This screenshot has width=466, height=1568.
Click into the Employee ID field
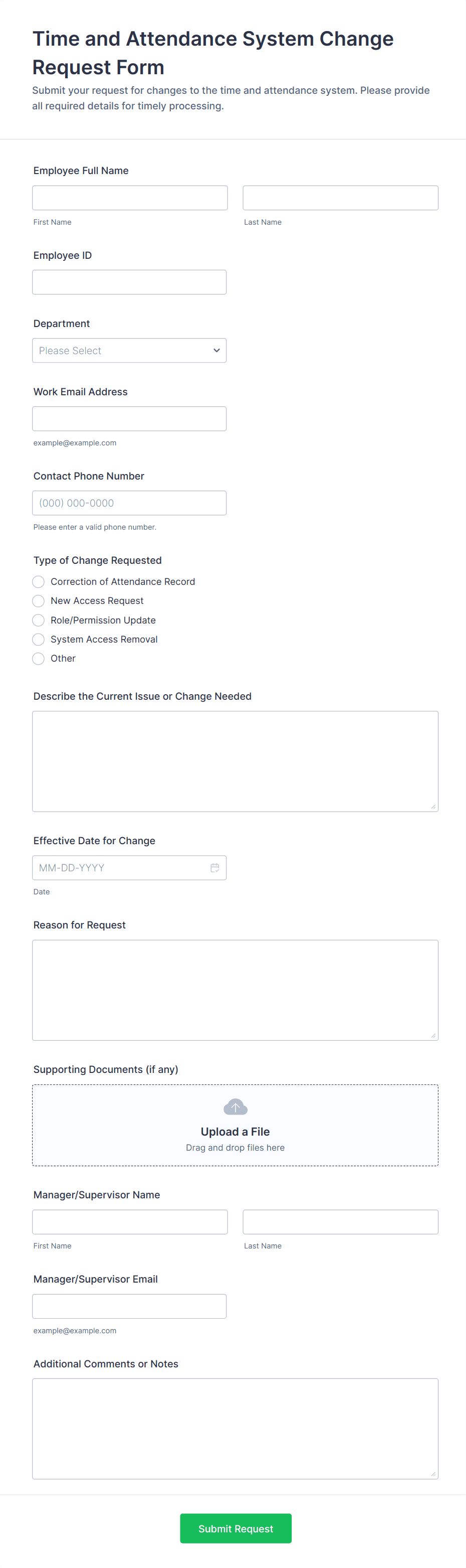(129, 282)
